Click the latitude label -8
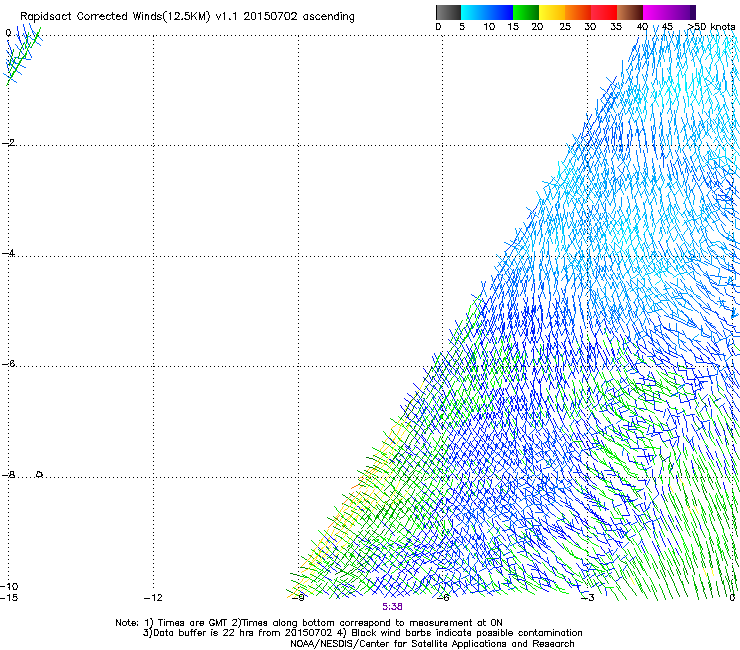The width and height of the screenshot is (740, 650). (8, 475)
